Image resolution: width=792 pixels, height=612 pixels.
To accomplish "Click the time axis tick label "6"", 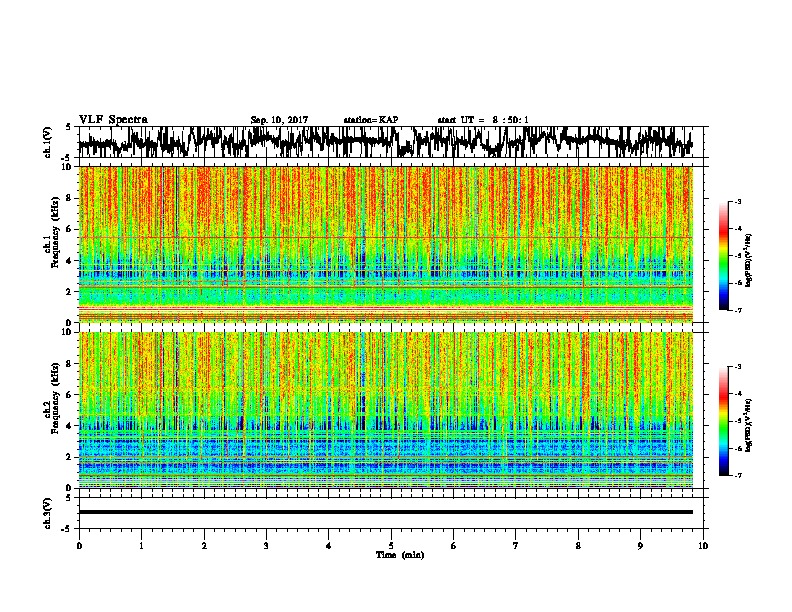I will [454, 546].
